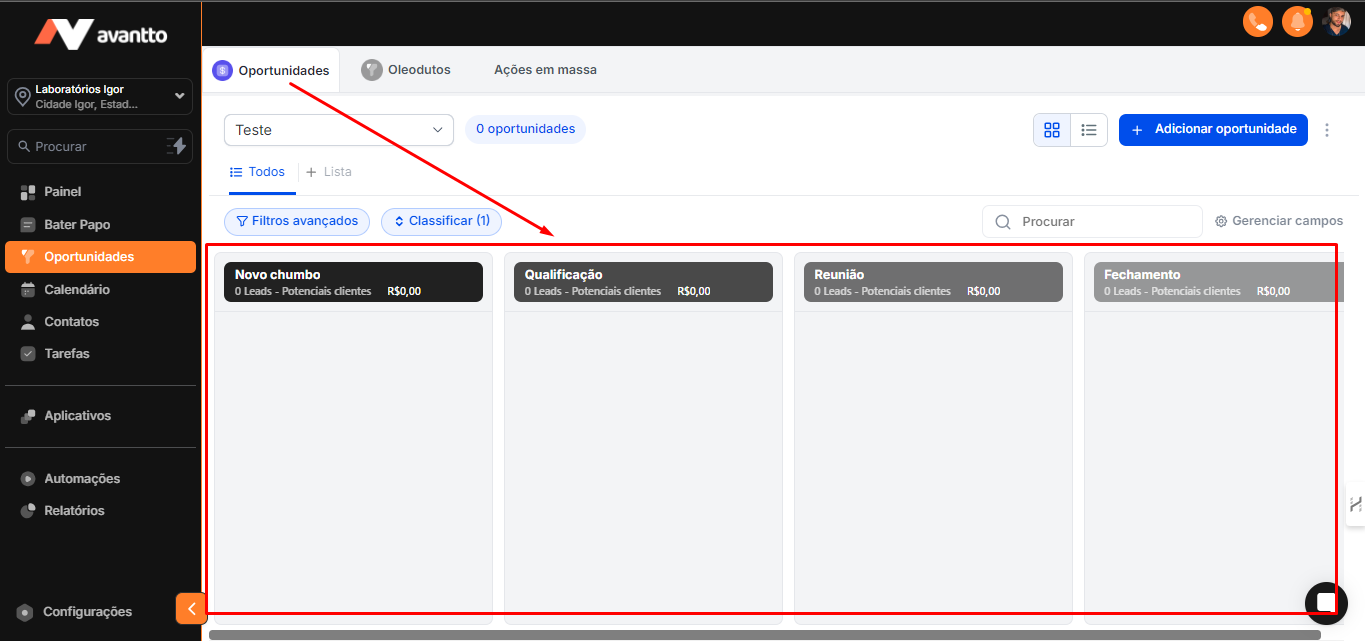Switch to the Oleodutos tab
Viewport: 1365px width, 641px height.
coord(407,70)
